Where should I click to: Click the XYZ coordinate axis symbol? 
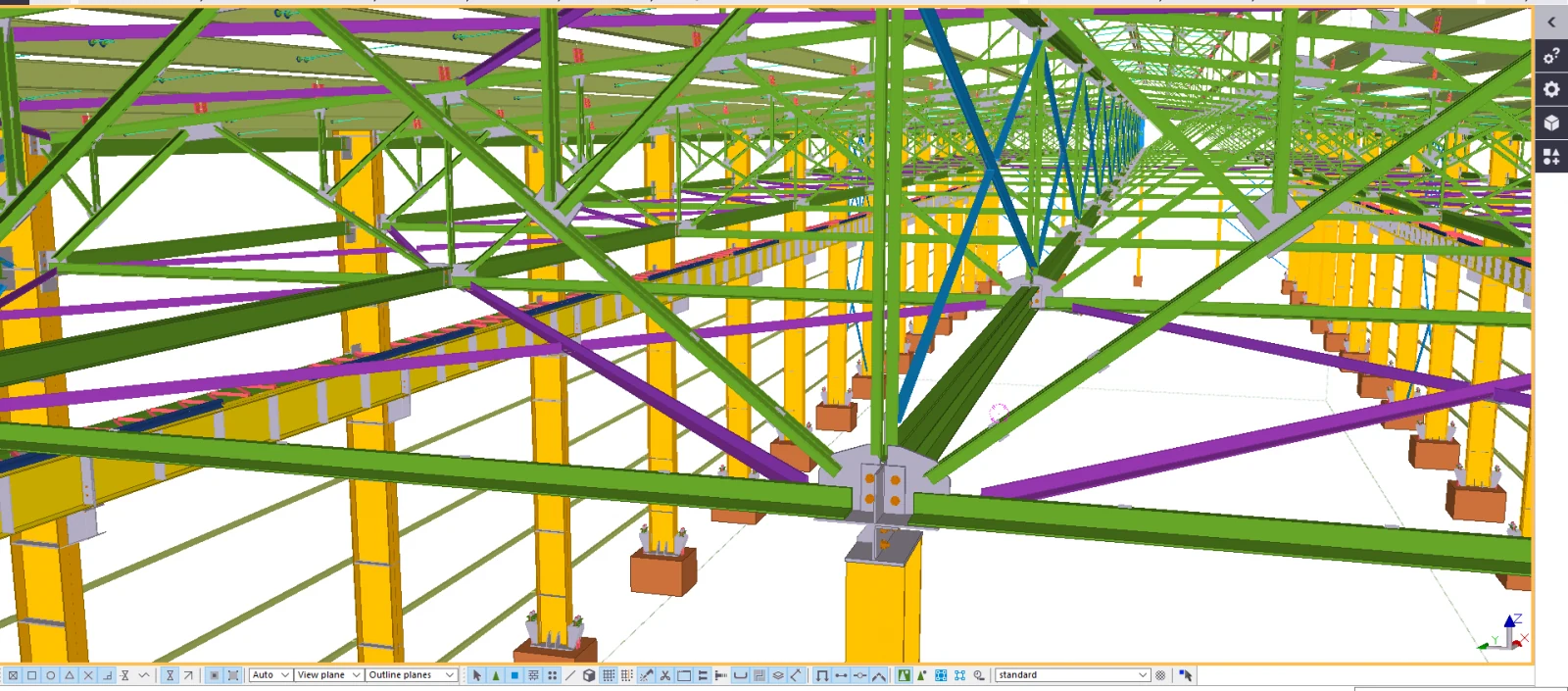(1503, 633)
